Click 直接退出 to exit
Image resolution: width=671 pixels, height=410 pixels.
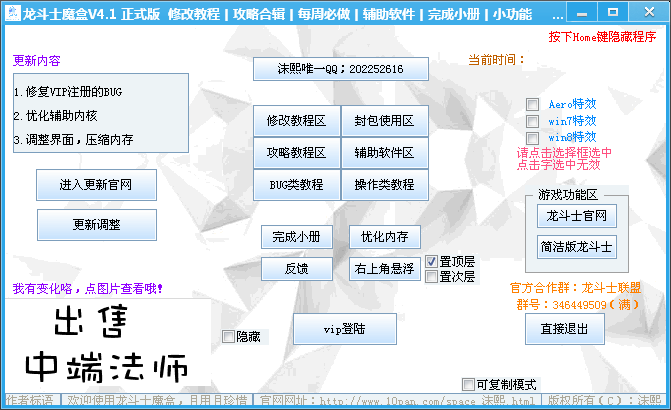565,328
